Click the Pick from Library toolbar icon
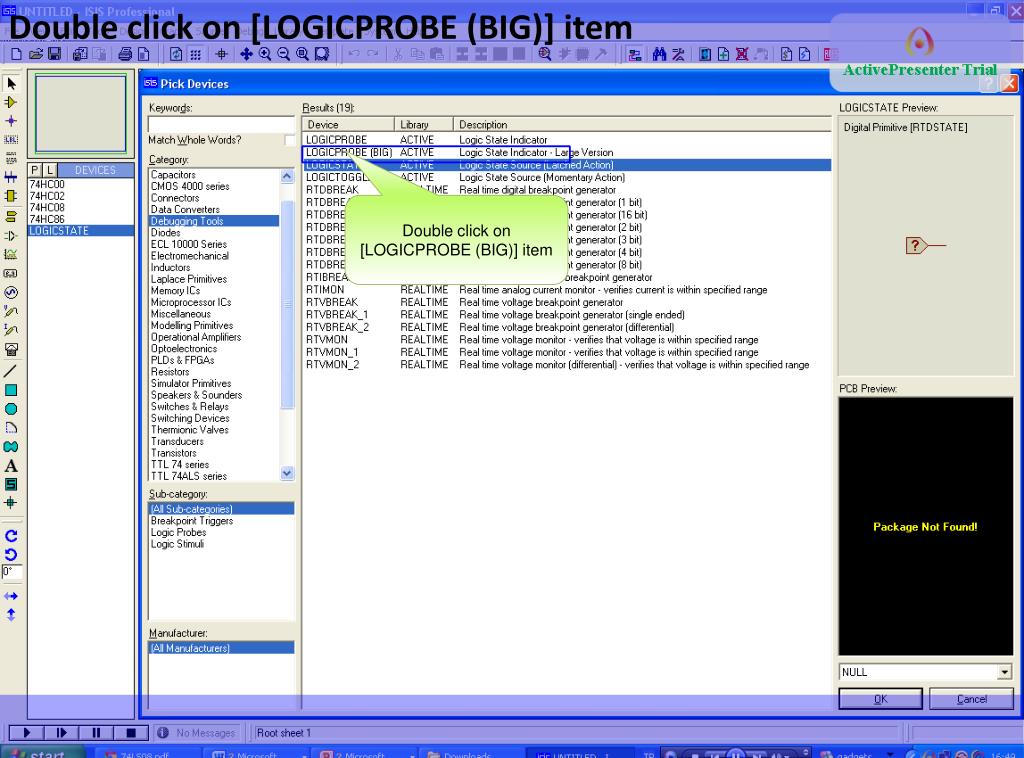This screenshot has height=758, width=1024. (545, 54)
